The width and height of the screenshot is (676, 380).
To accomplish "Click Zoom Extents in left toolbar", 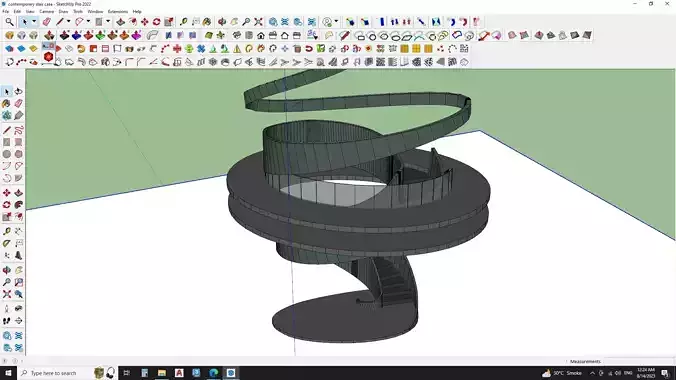I will (x=6, y=294).
